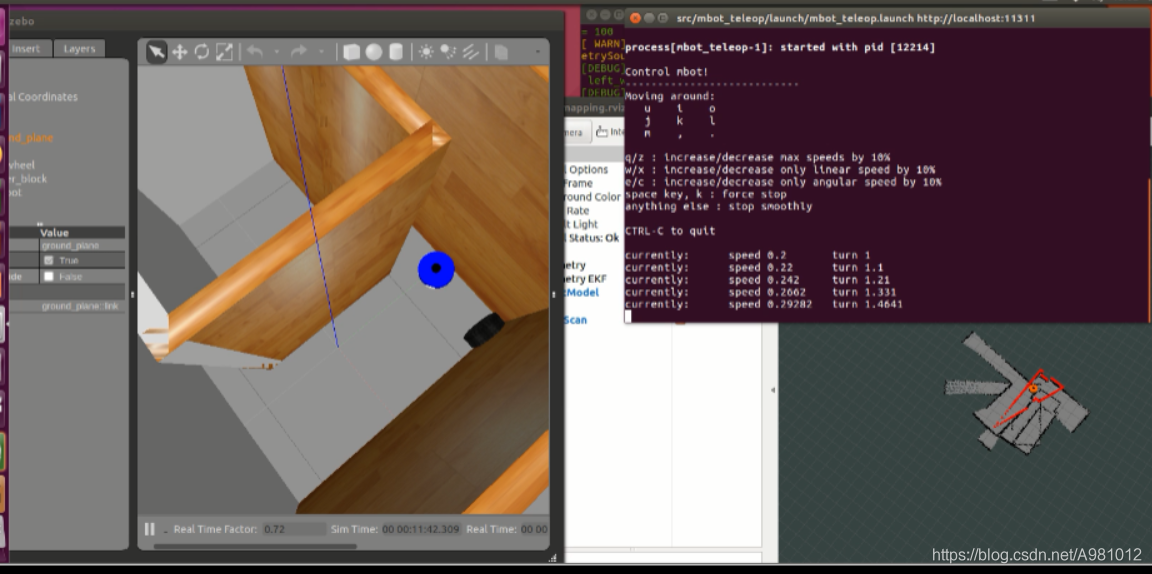
Task: Open the redo history dropdown arrow
Action: [320, 52]
